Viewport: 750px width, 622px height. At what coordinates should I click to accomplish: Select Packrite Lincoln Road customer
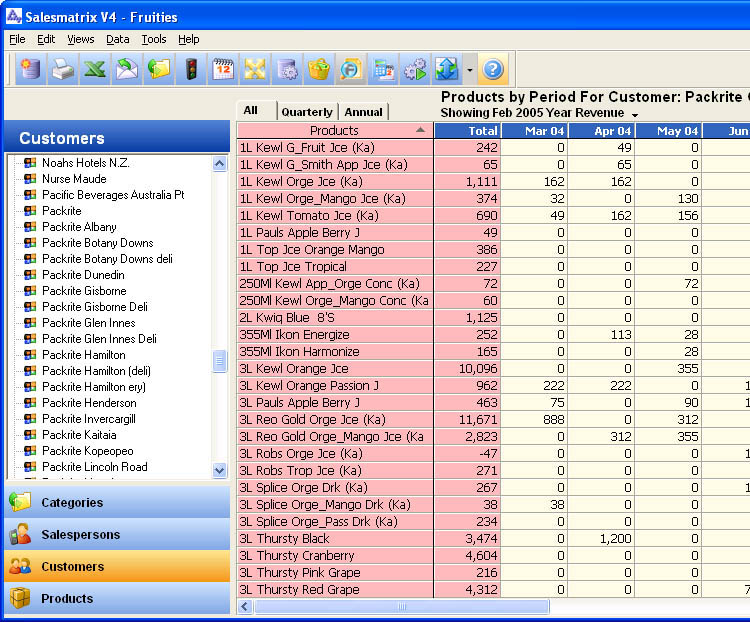95,467
